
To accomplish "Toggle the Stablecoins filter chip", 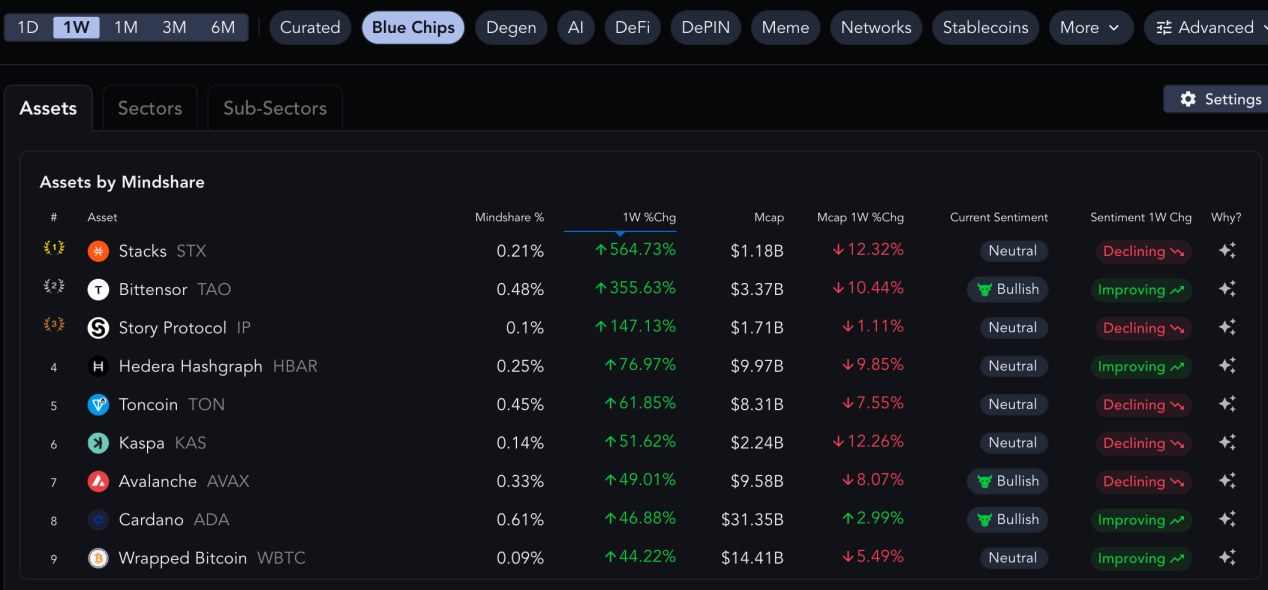I will point(985,27).
